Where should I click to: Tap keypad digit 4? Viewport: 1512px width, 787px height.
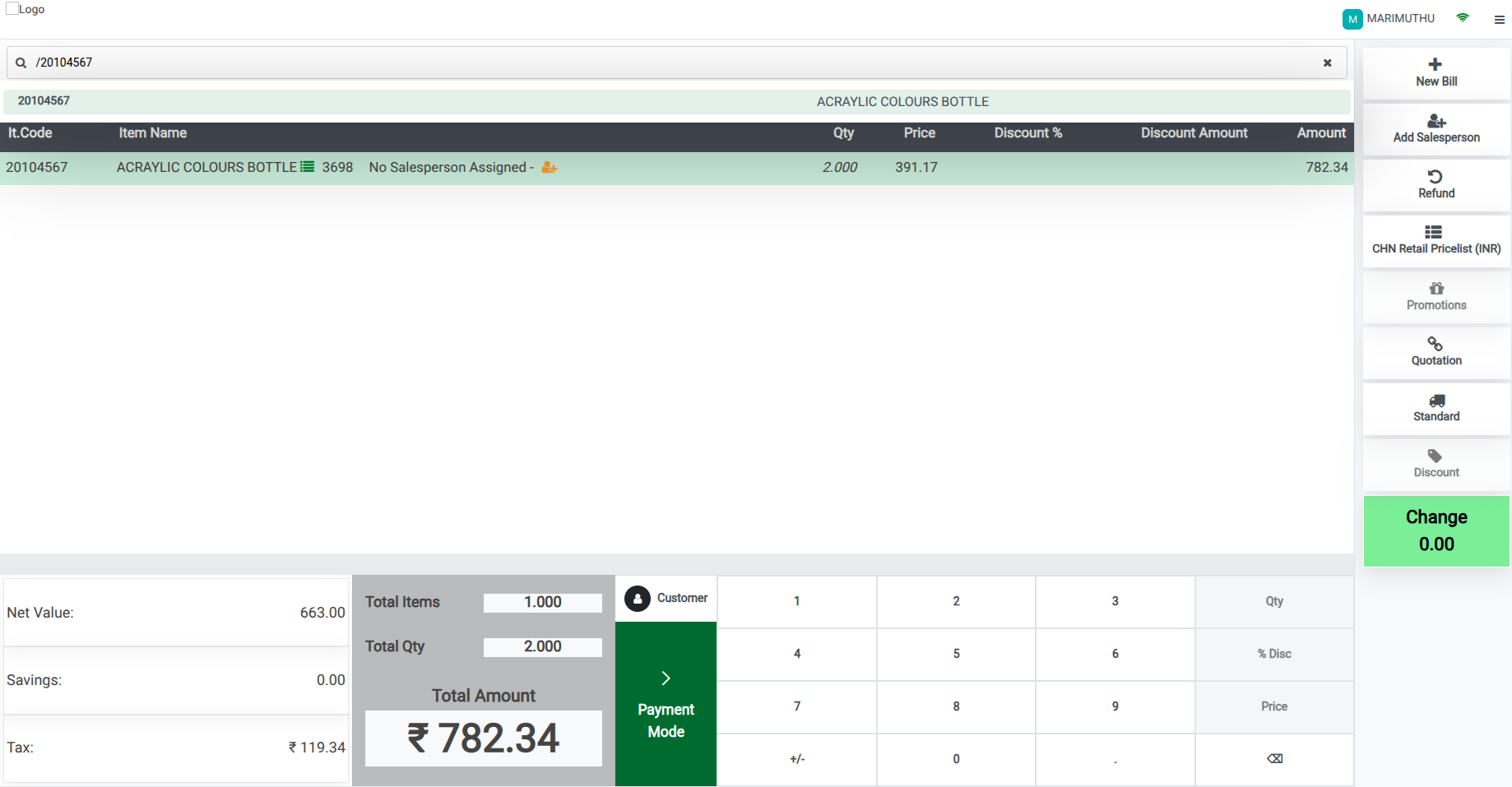pos(797,654)
